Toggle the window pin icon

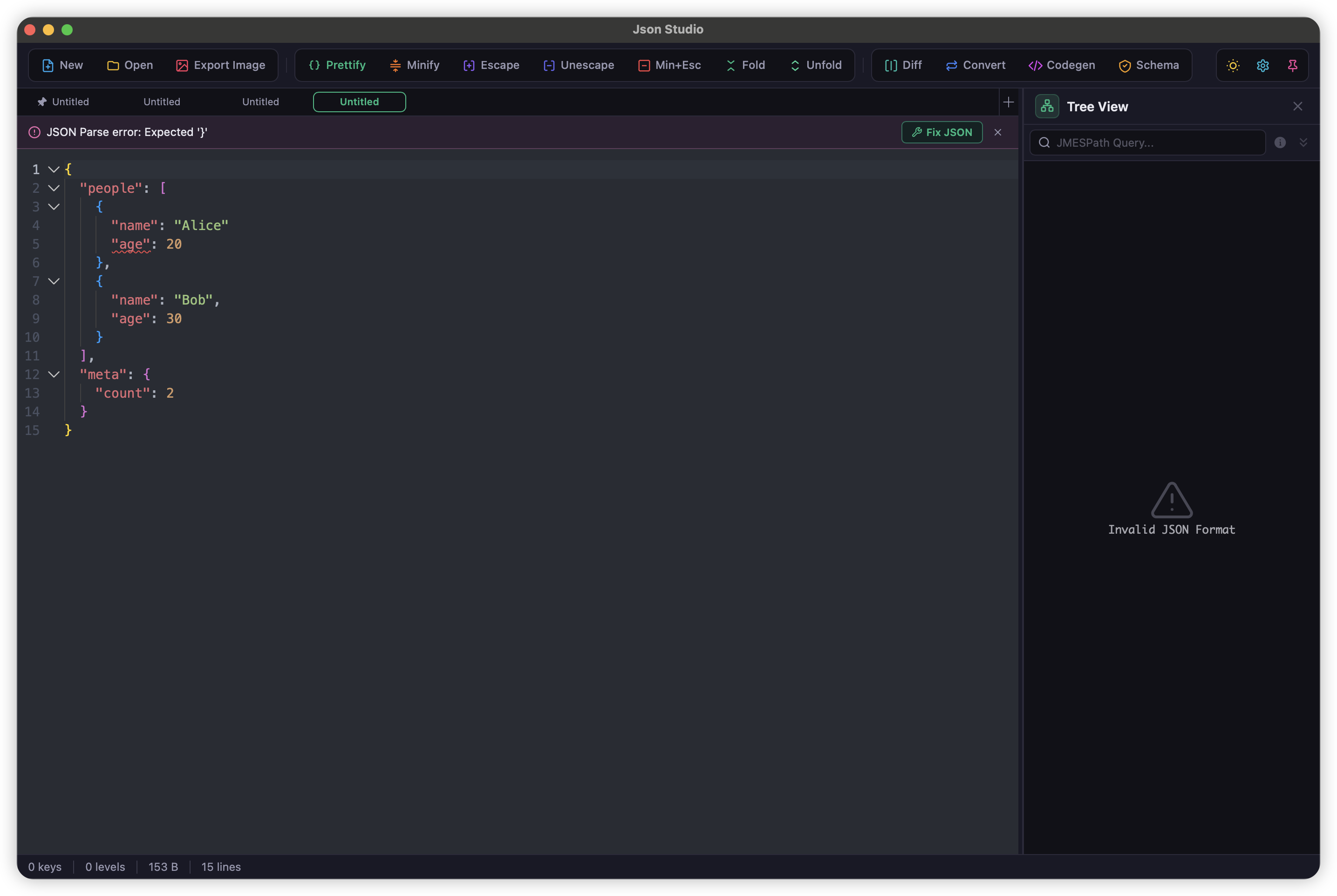[1292, 65]
